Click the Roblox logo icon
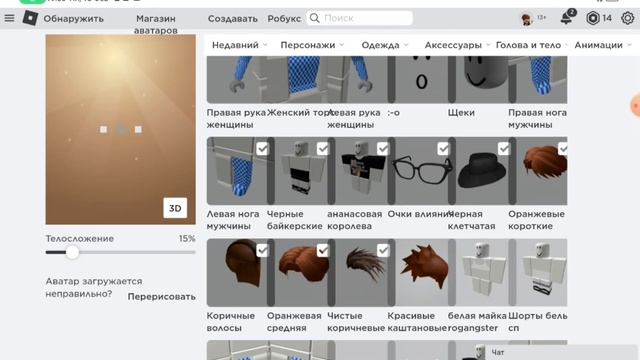640x360 pixels. 30,18
